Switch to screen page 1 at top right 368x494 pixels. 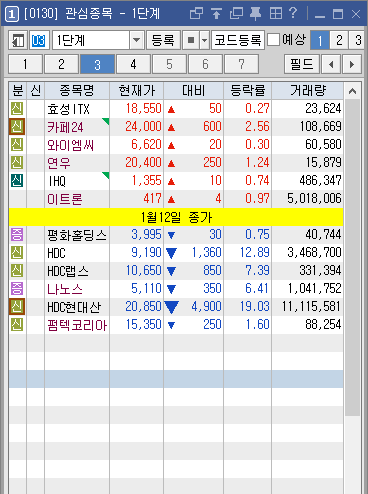(x=320, y=40)
